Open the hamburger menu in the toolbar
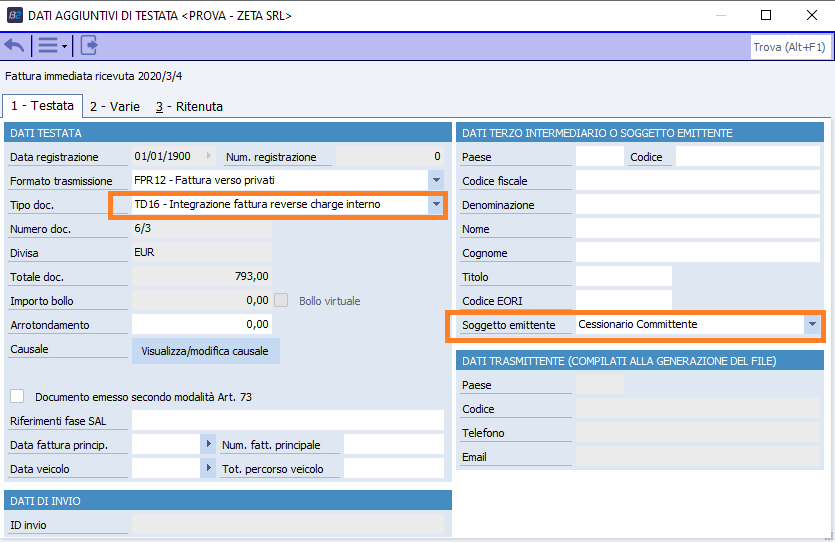Viewport: 835px width, 542px height. (48, 46)
